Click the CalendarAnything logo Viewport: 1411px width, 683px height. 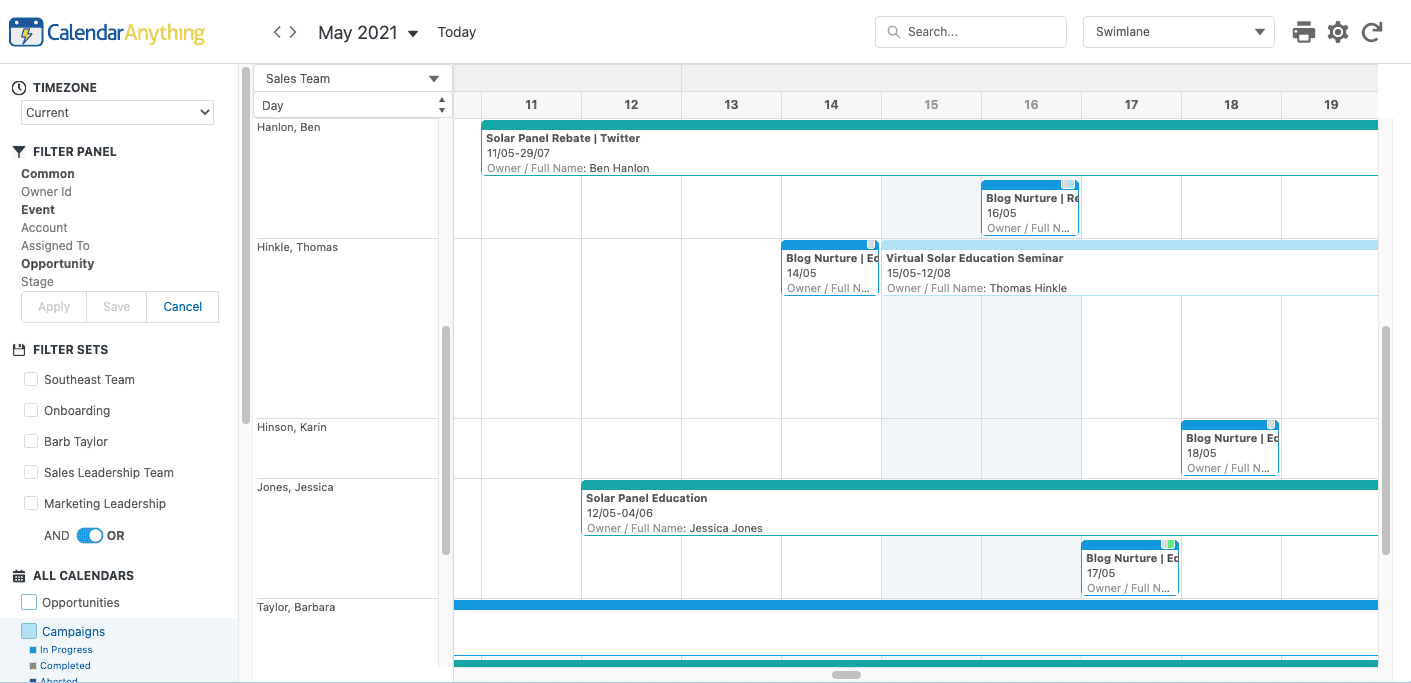107,33
